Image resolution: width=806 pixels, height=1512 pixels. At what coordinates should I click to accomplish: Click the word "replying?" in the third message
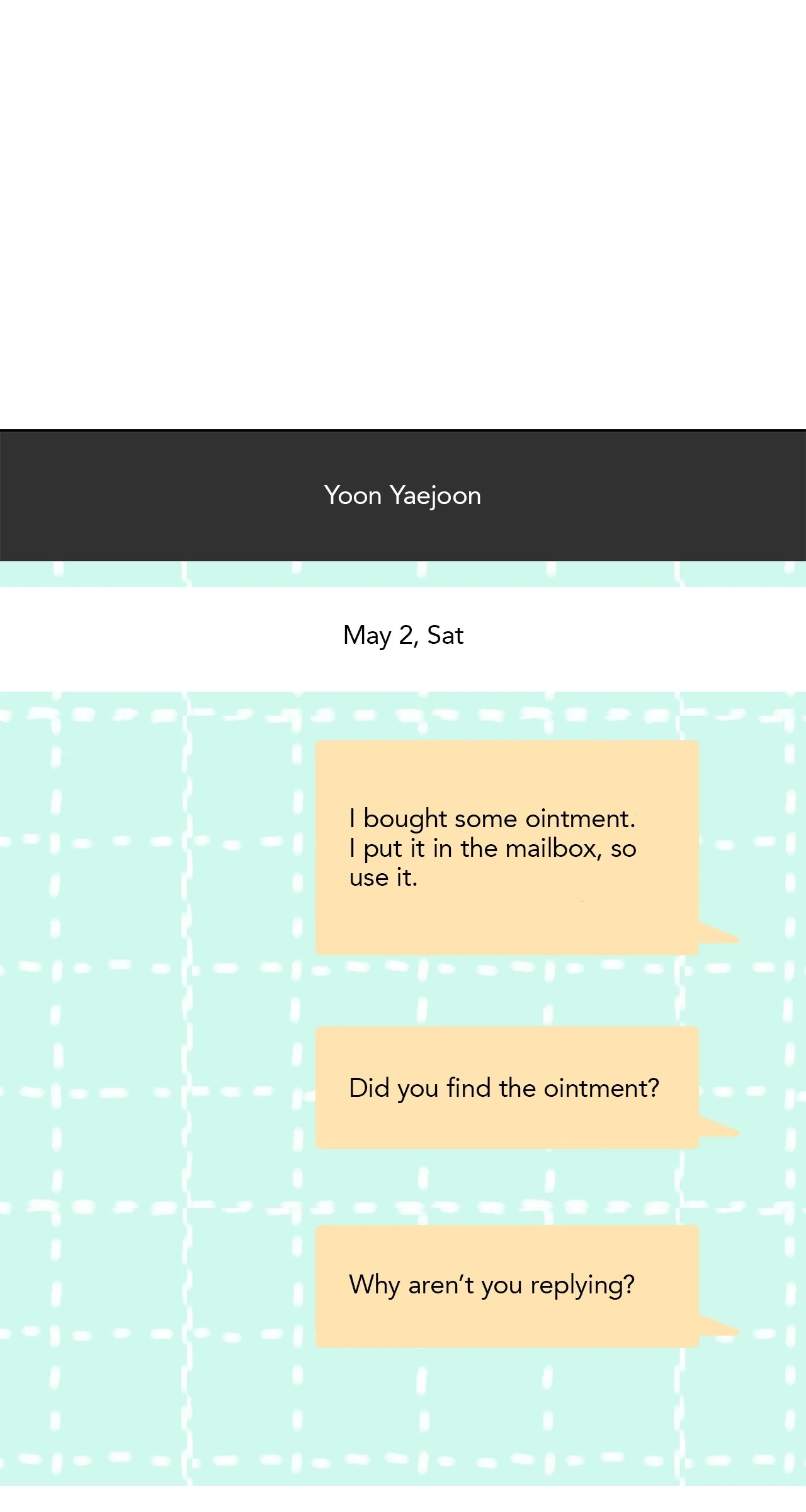(582, 1285)
